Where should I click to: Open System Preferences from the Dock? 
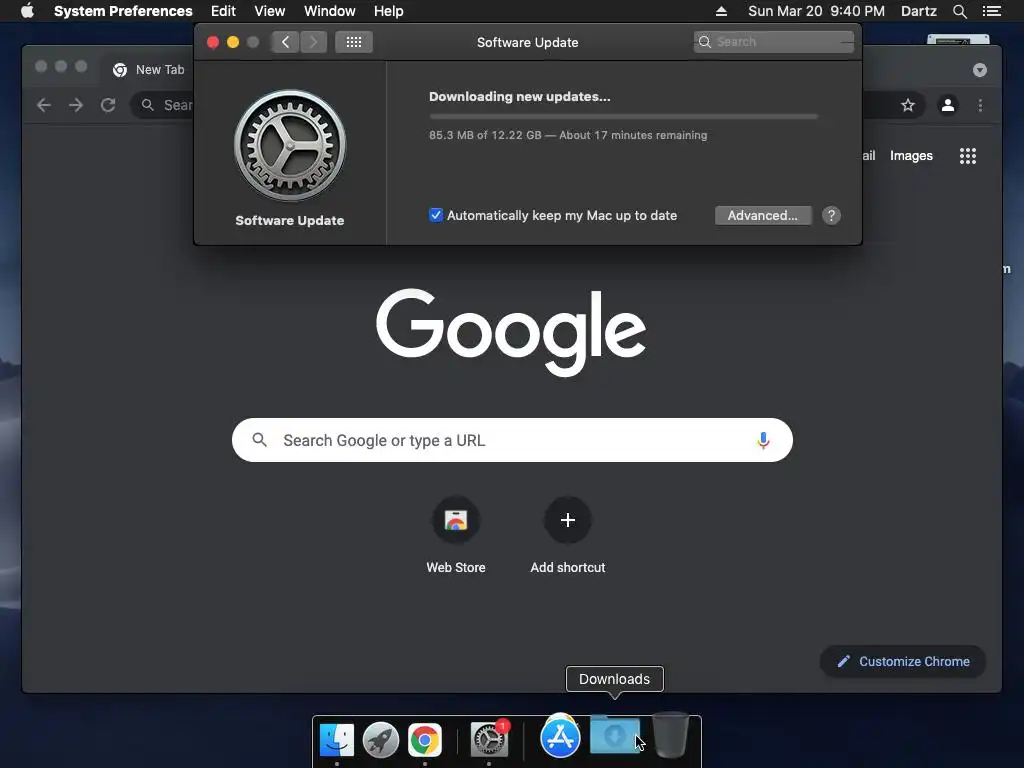pyautogui.click(x=489, y=739)
